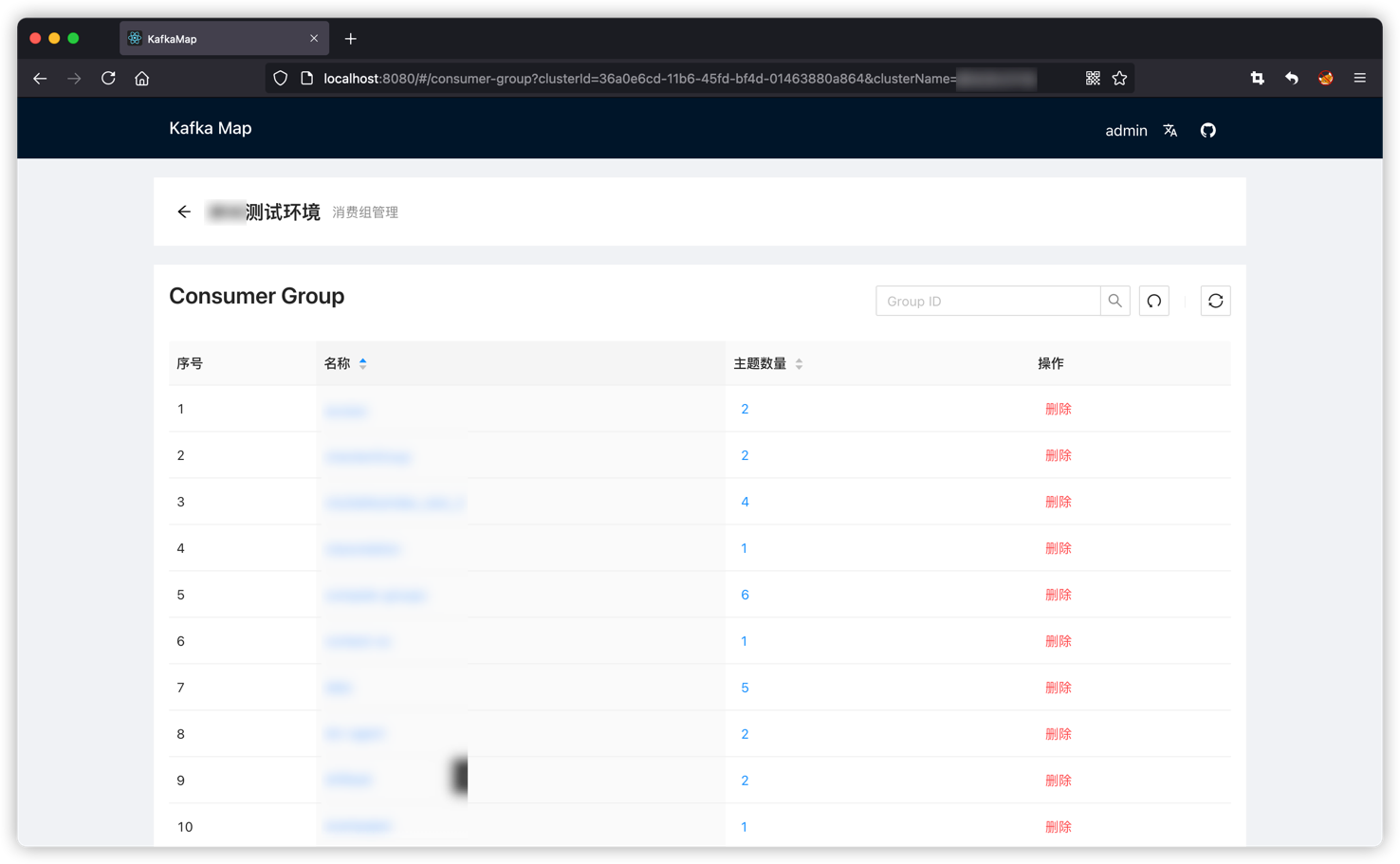Click the reset icon beside the search box
The image size is (1400, 864).
[1153, 300]
